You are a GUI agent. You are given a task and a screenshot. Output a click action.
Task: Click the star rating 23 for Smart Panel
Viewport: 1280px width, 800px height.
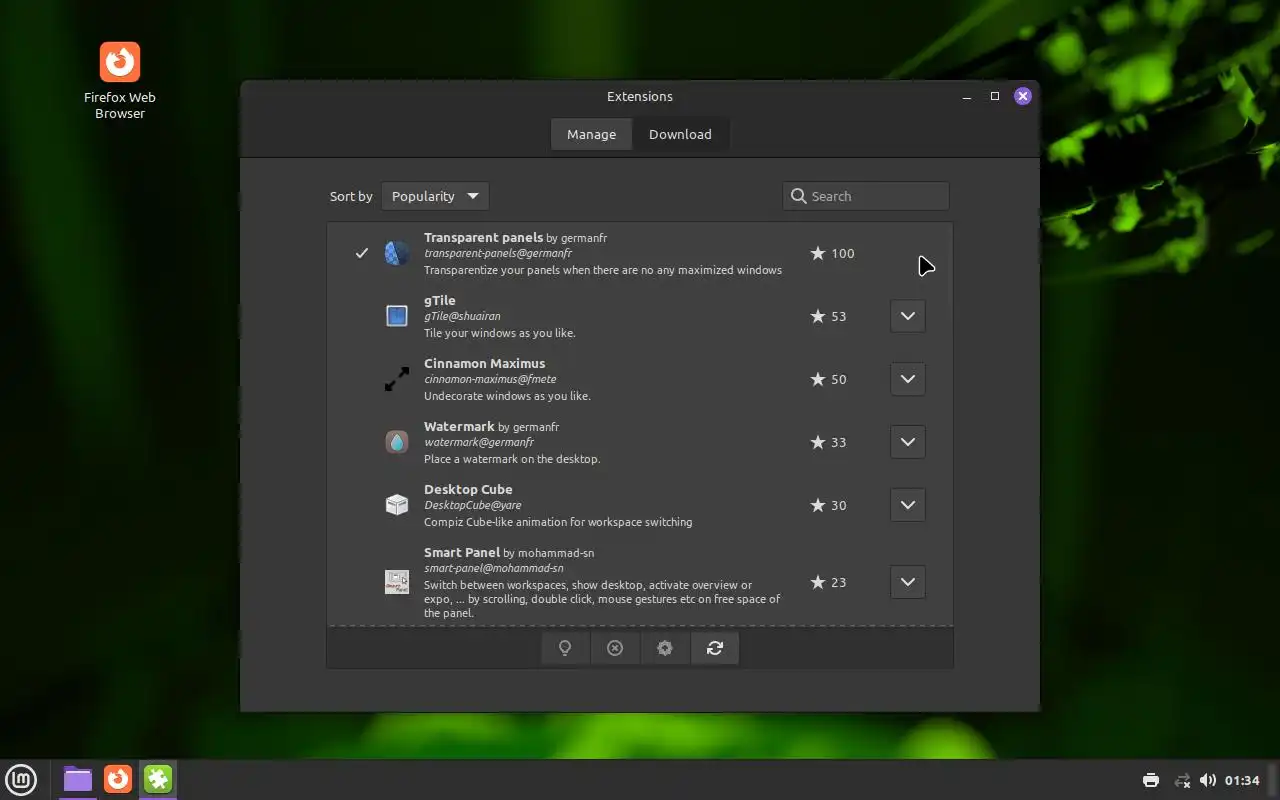pos(828,582)
